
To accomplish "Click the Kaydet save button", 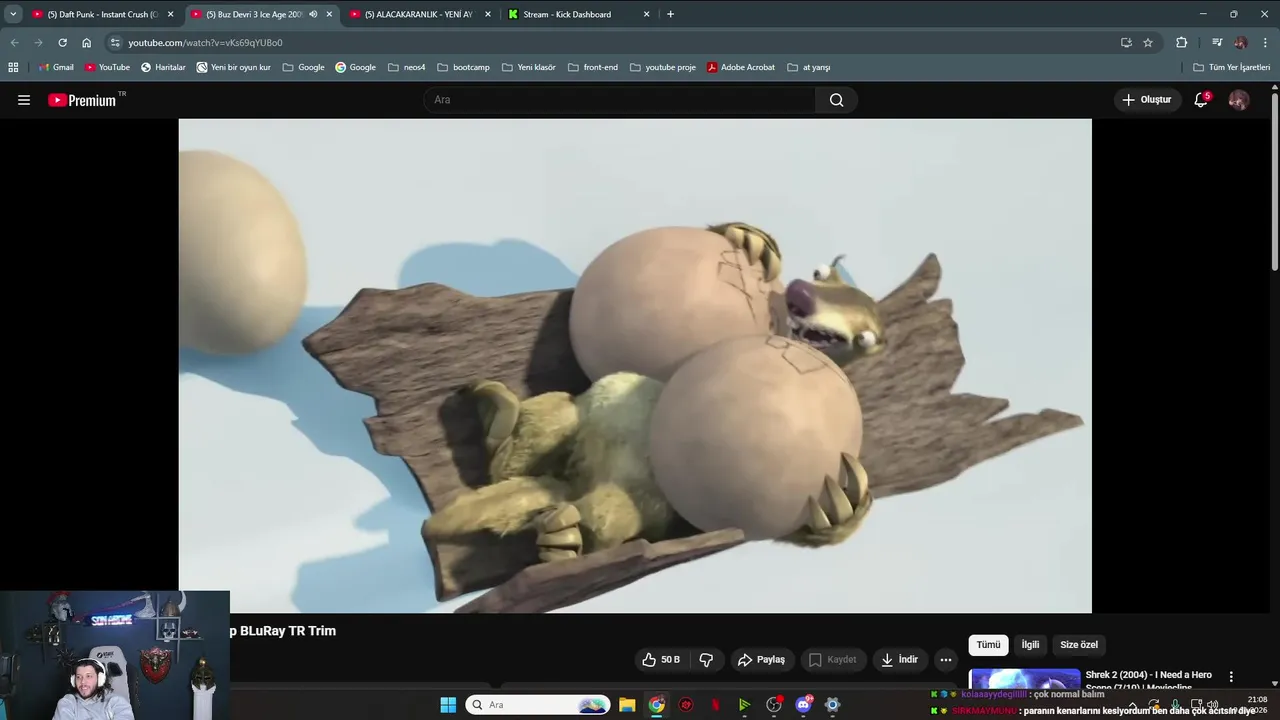I will 832,660.
